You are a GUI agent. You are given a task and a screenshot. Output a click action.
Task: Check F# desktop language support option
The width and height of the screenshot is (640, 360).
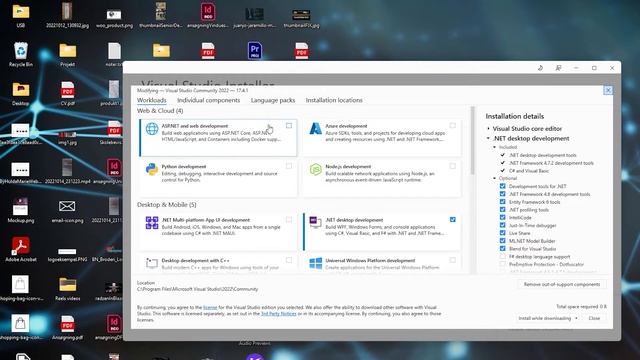502,256
